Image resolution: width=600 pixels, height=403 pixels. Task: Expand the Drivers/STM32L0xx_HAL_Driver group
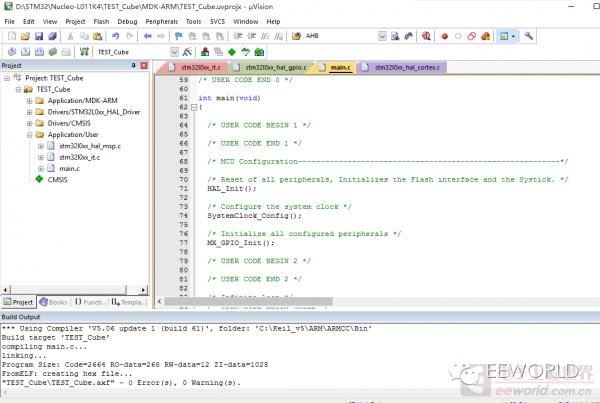tap(29, 112)
